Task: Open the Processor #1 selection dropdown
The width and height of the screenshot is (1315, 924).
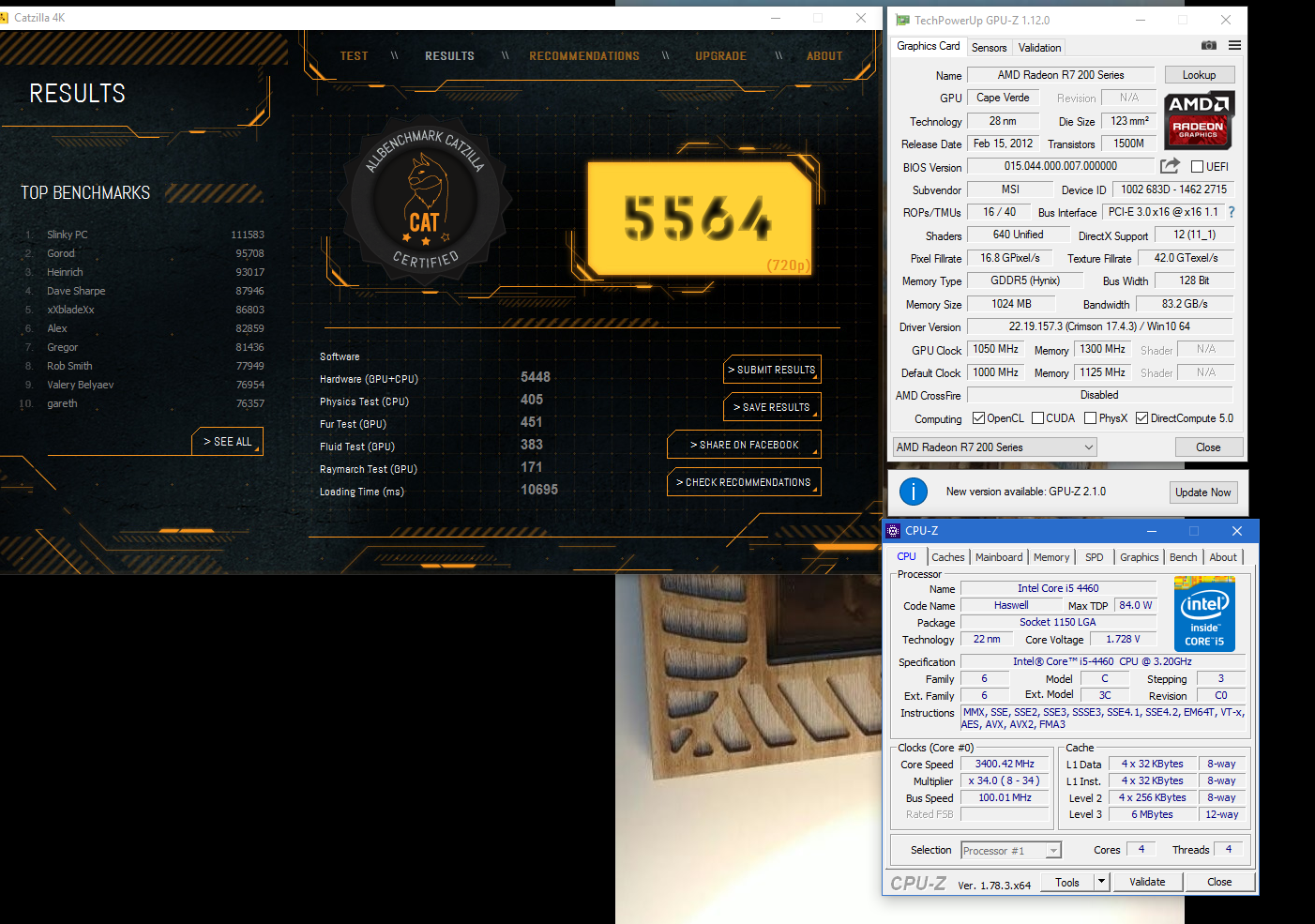Action: point(1011,851)
